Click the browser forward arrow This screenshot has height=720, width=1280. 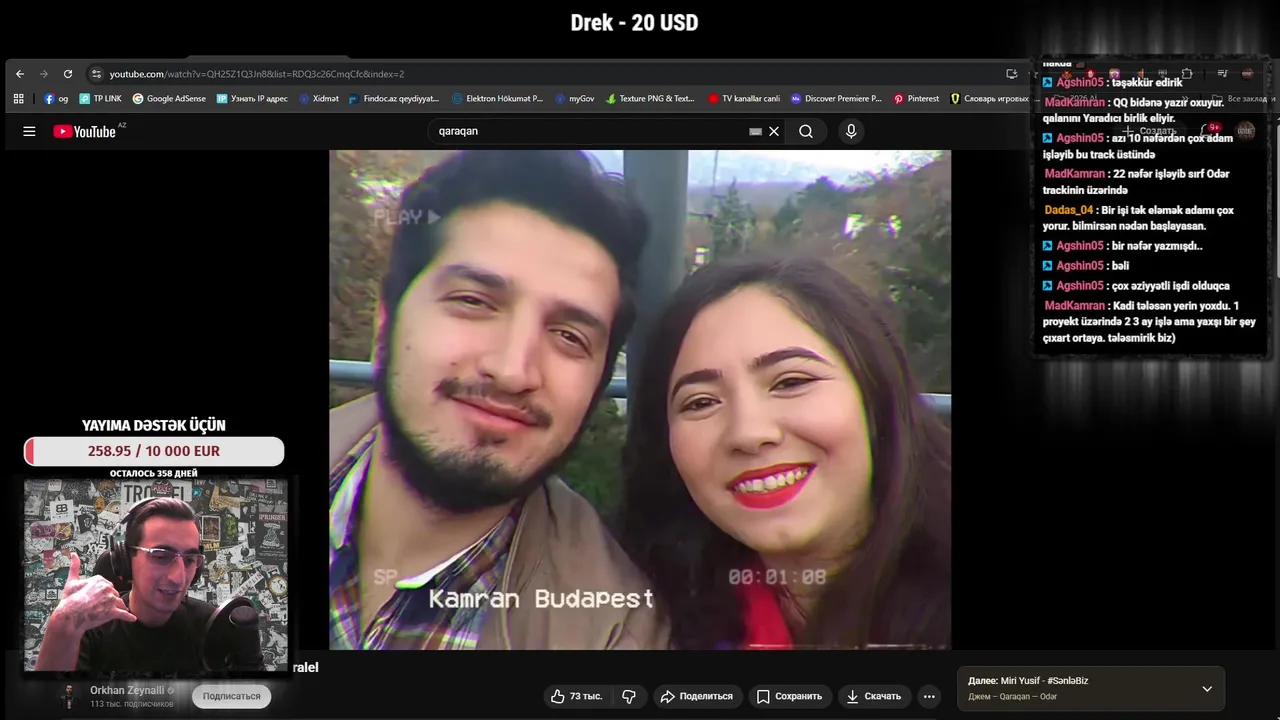pos(44,74)
